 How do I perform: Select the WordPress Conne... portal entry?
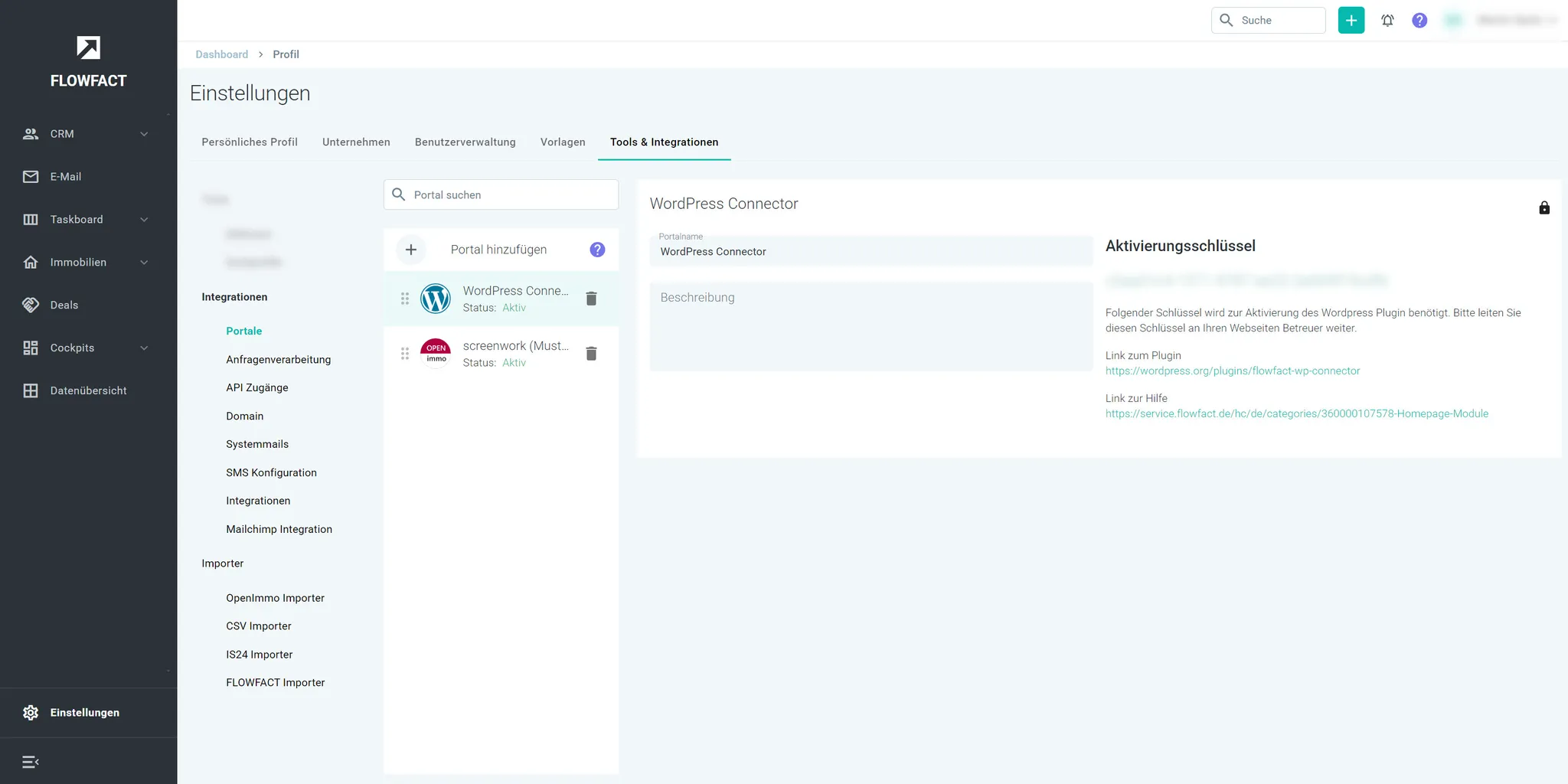click(x=501, y=299)
